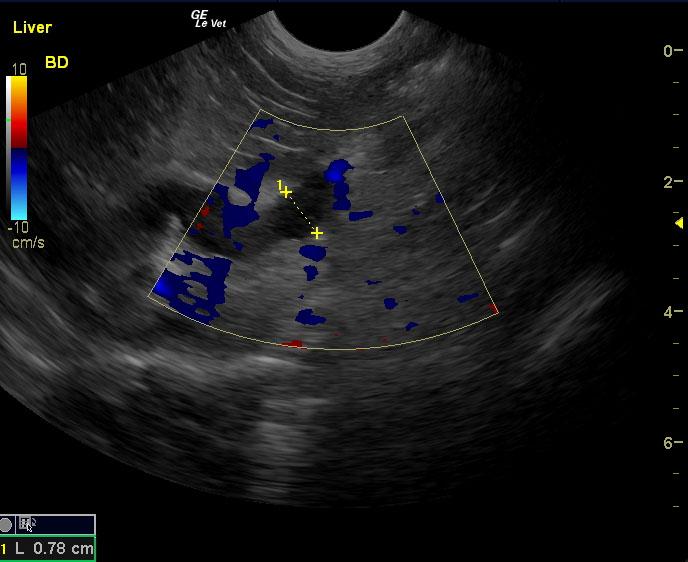The height and width of the screenshot is (562, 688).
Task: Click the GE Le Vet logo
Action: [x=207, y=18]
